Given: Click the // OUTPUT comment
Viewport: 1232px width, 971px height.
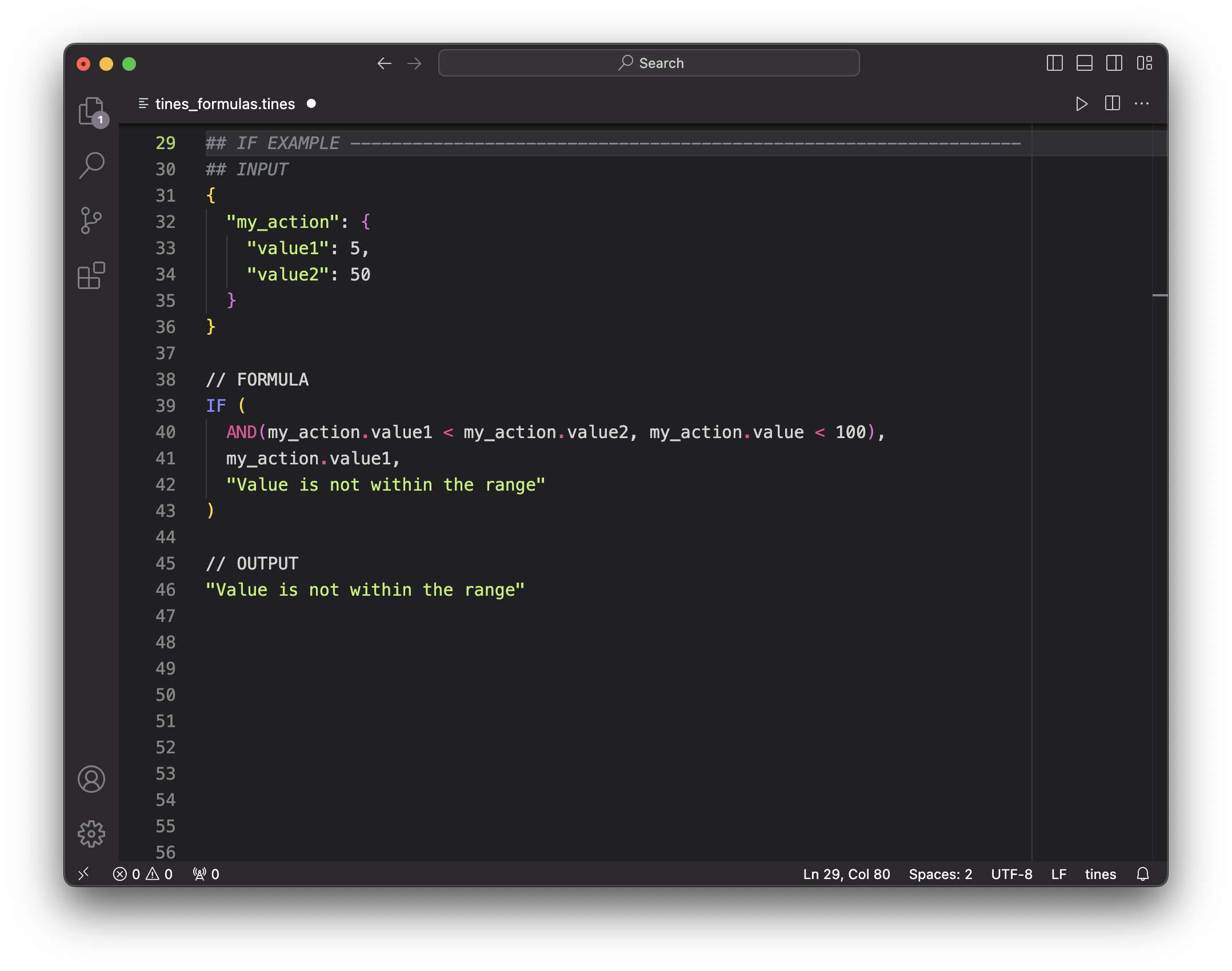Looking at the screenshot, I should tap(252, 564).
